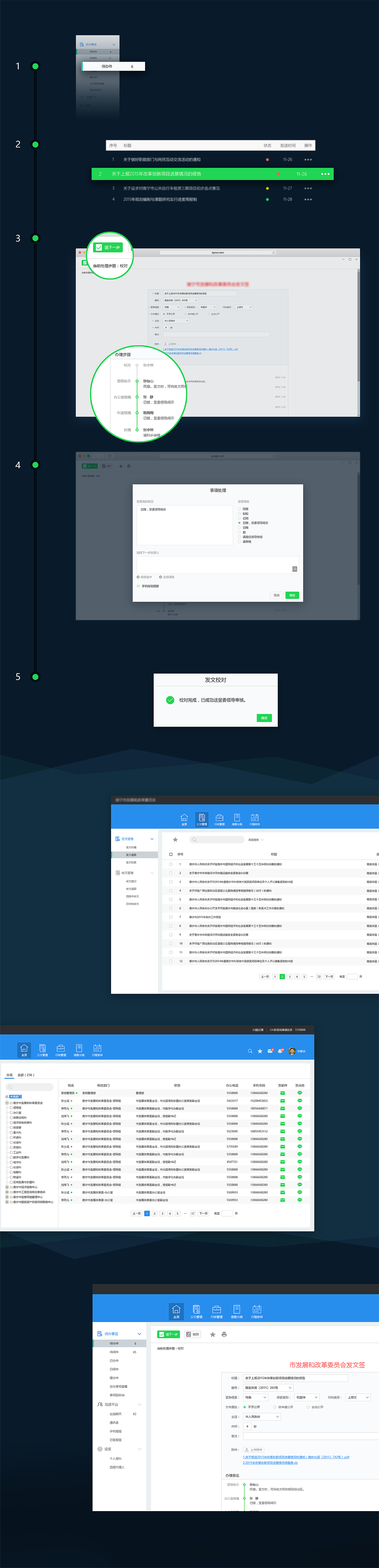Open 行政管理 briefcase icon in the 发文管理 panel
Screen dimensions: 379x1568
pos(220,819)
